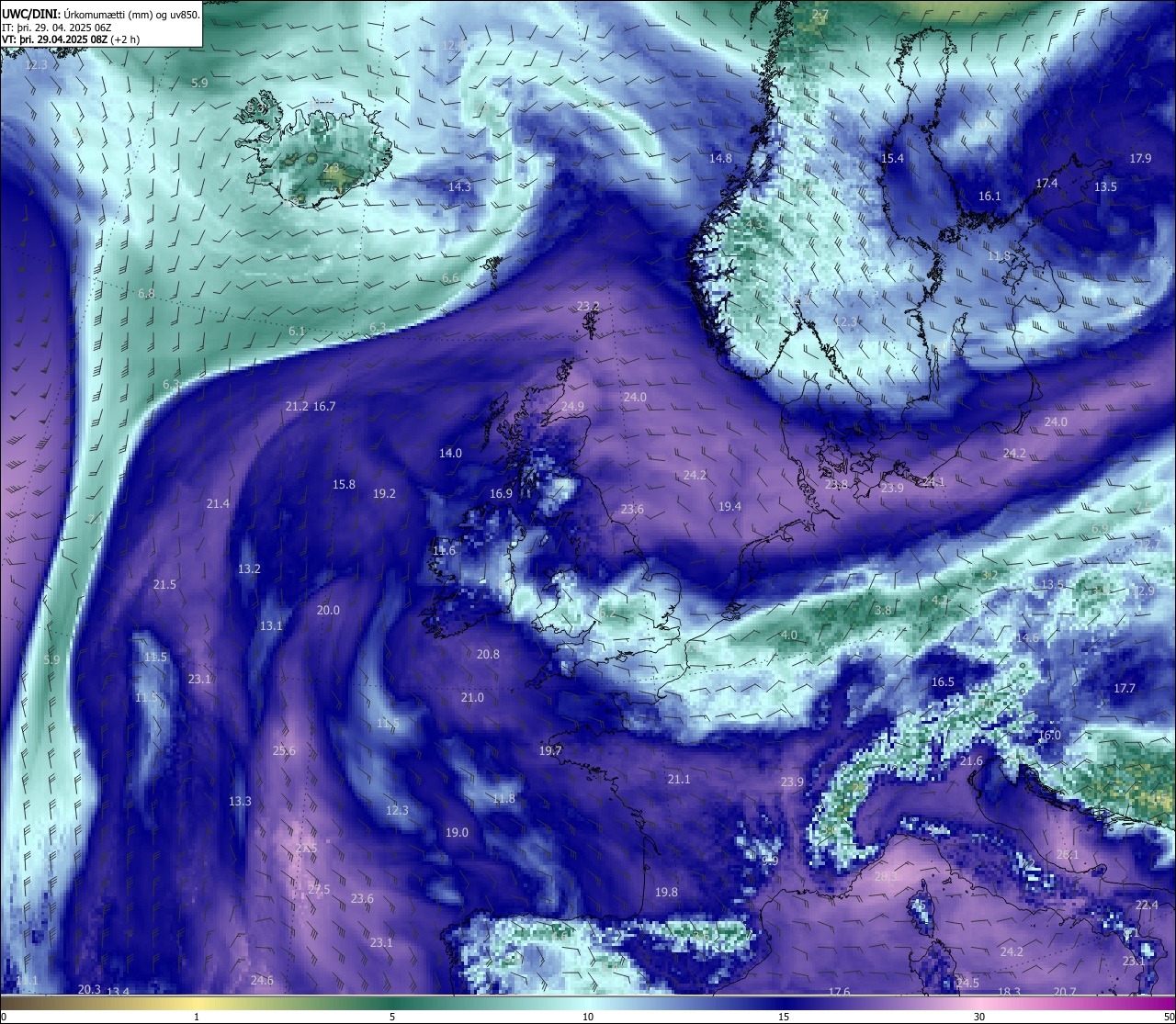Click the '19.4' value over the North Sea
This screenshot has width=1176, height=1024.
click(729, 506)
